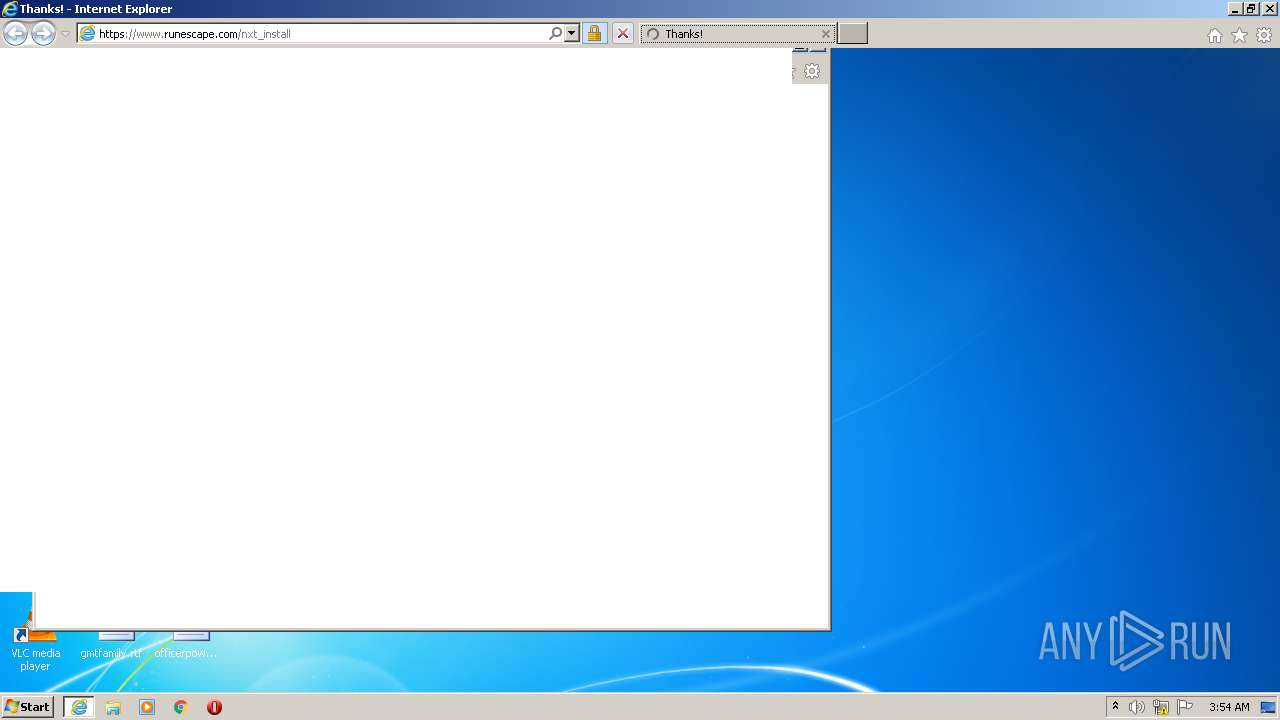Click the 3:54 AM system clock
Screen dimensions: 1280x720
tap(1229, 707)
